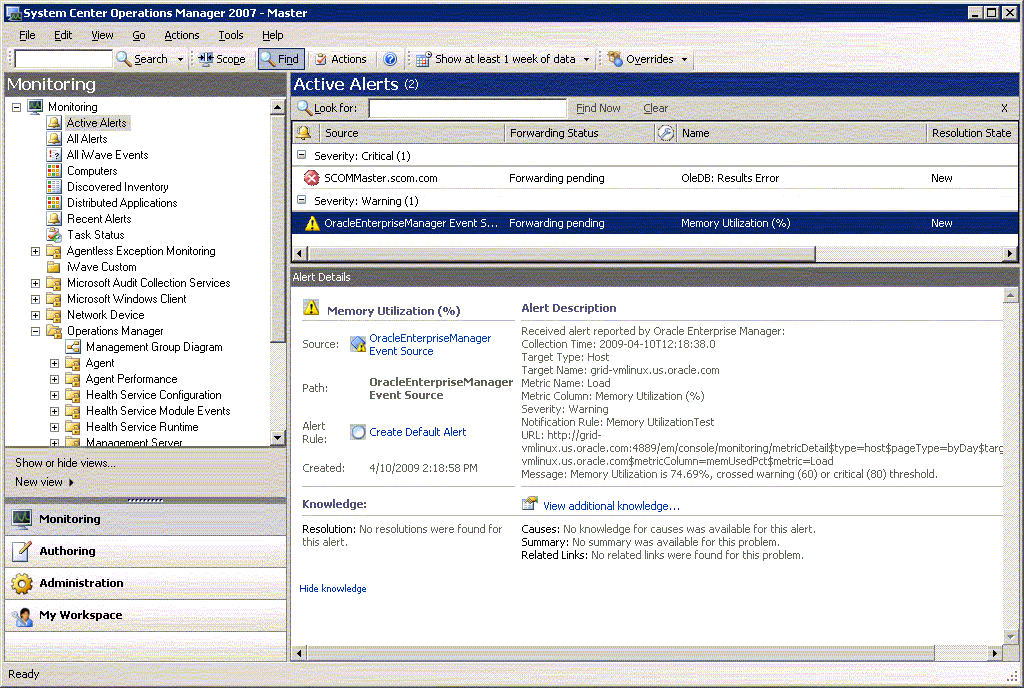Screen dimensions: 1024x688
Task: Click the Look for search field
Action: pos(467,108)
